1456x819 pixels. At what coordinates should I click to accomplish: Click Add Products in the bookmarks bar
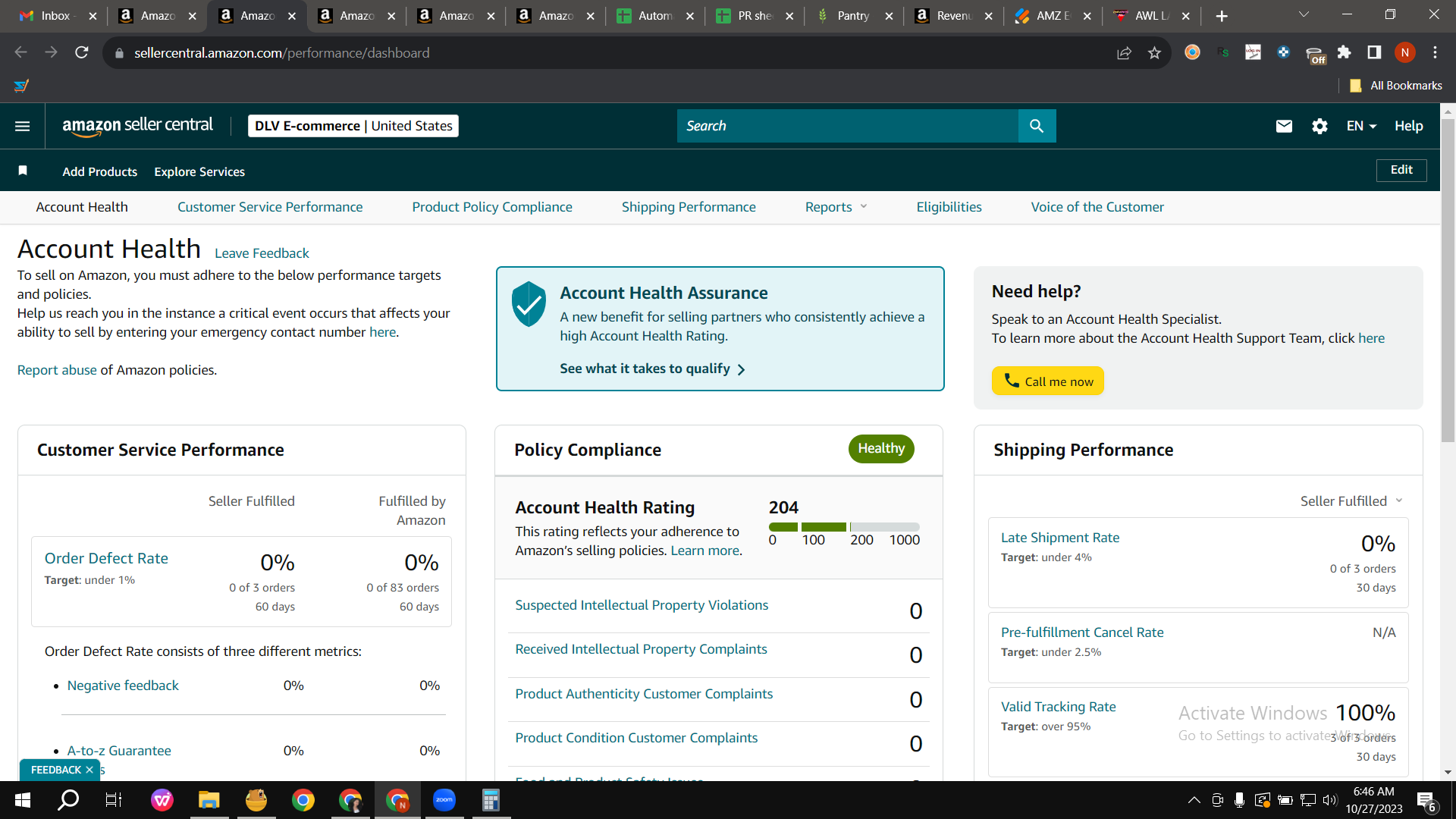tap(100, 171)
